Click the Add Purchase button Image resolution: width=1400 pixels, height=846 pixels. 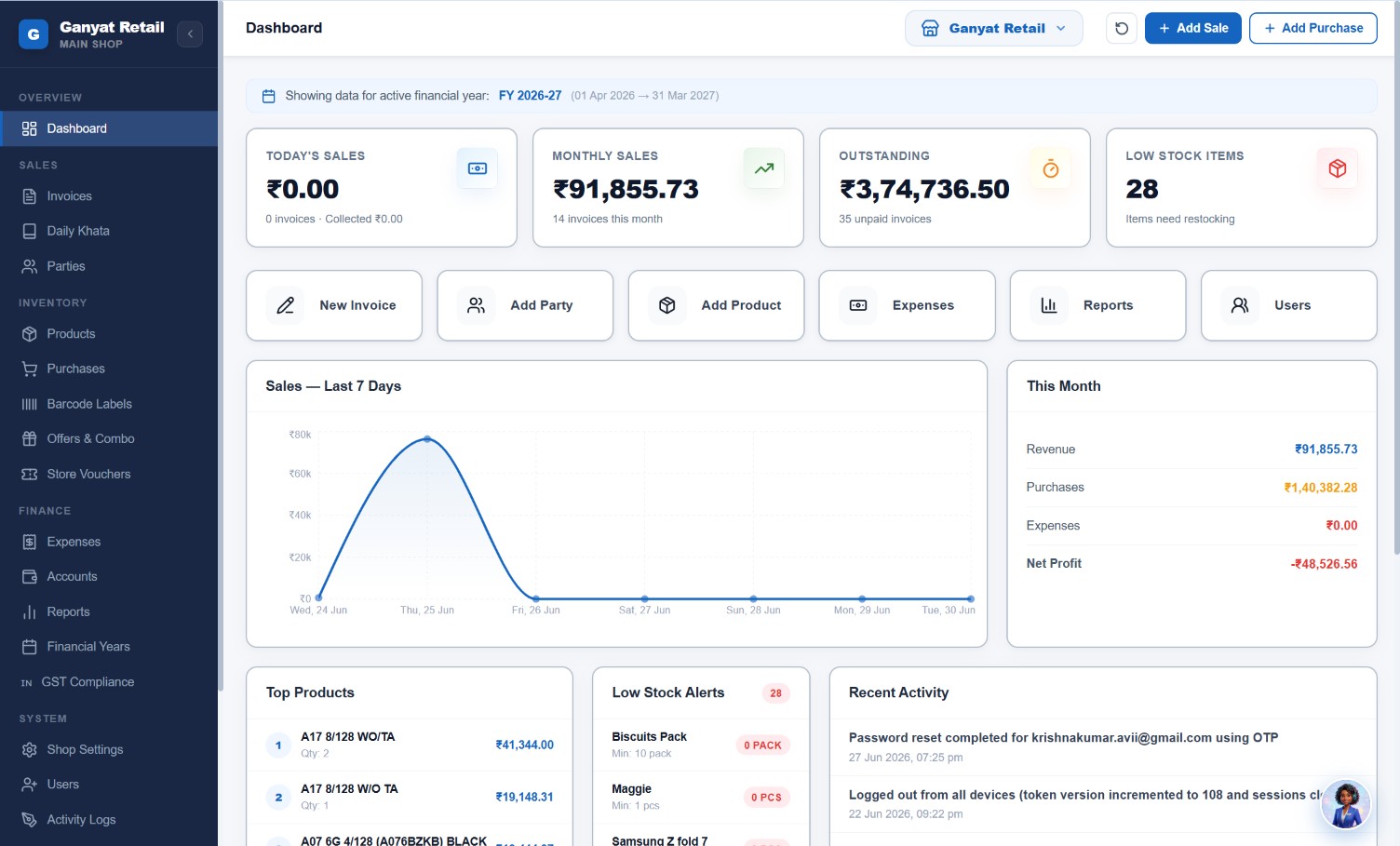click(1312, 28)
